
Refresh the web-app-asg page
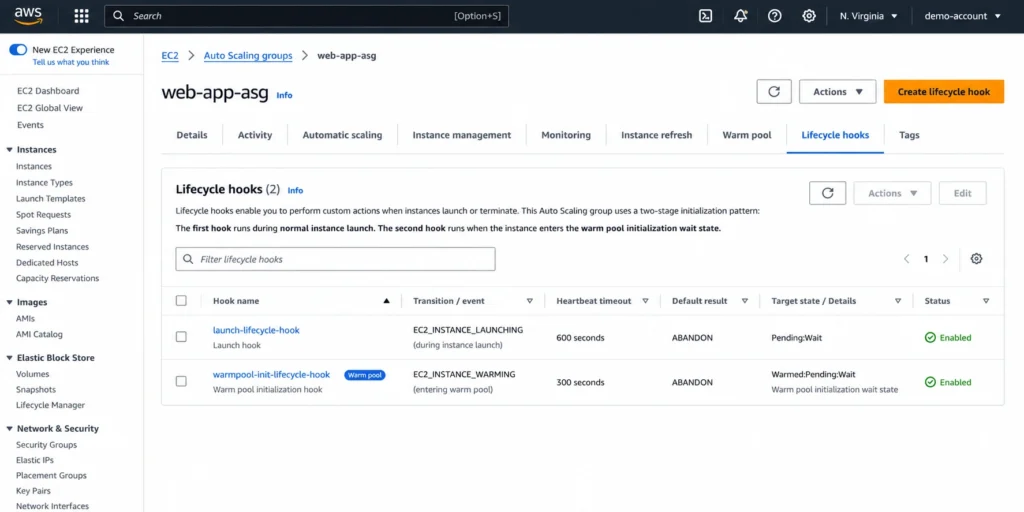(x=774, y=91)
